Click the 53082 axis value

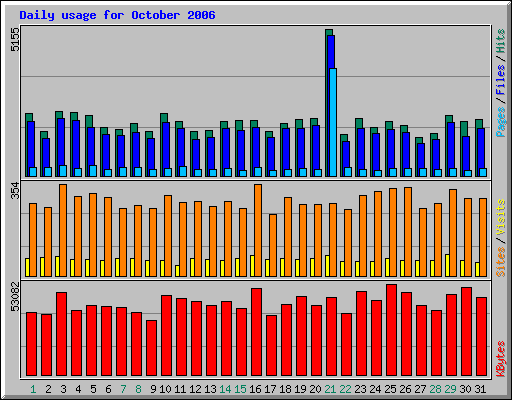[x=15, y=296]
